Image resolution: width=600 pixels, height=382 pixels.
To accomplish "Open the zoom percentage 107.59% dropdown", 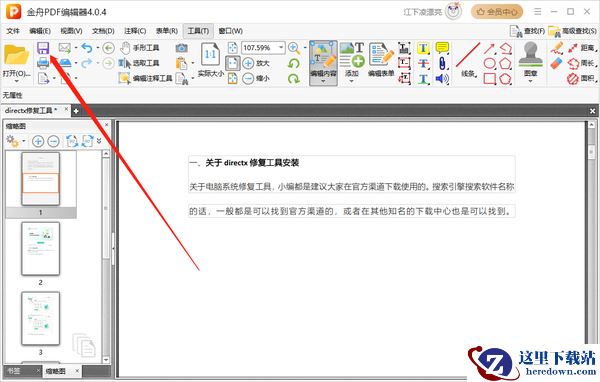I will (x=281, y=48).
